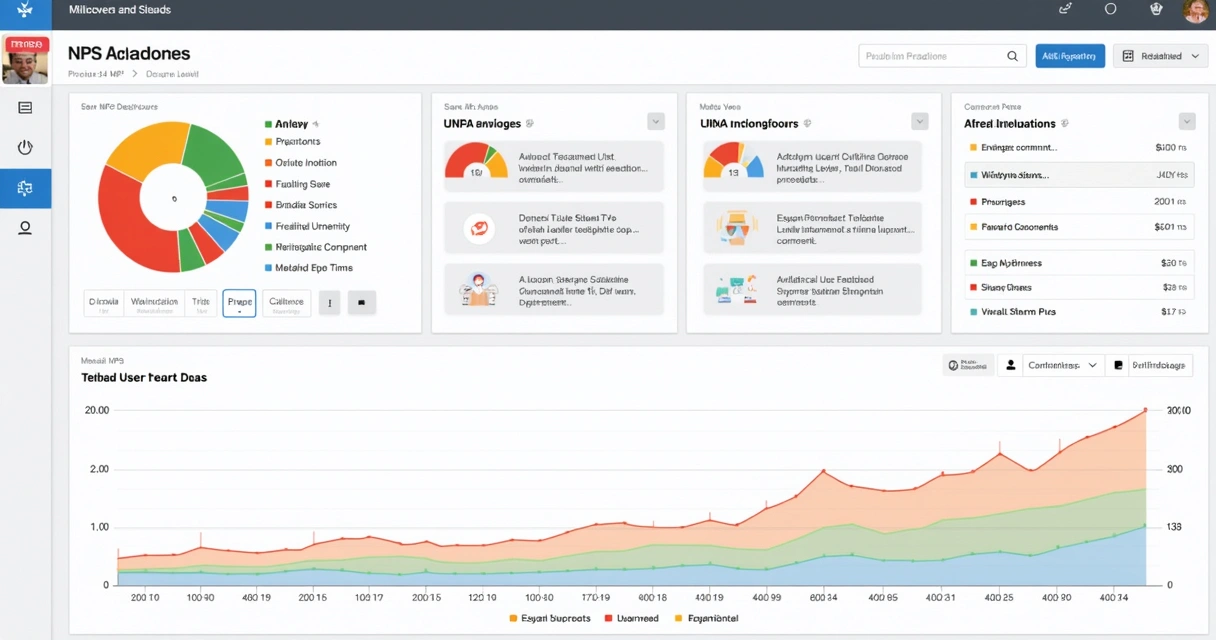Image resolution: width=1216 pixels, height=640 pixels.
Task: Click the person icon in the chart dropdown
Action: tap(1012, 366)
